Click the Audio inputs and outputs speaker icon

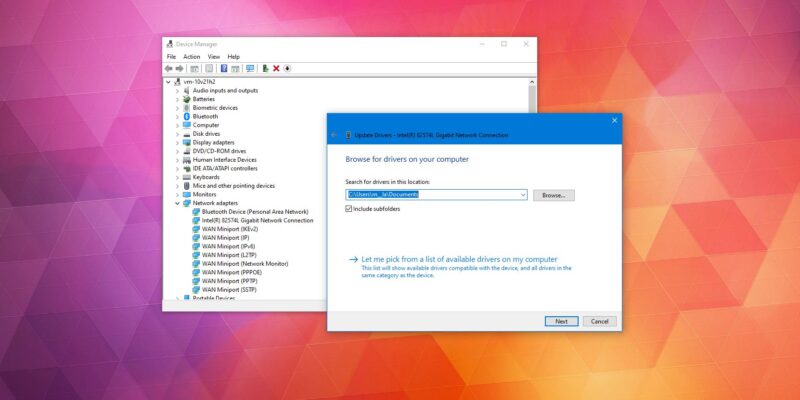coord(186,90)
